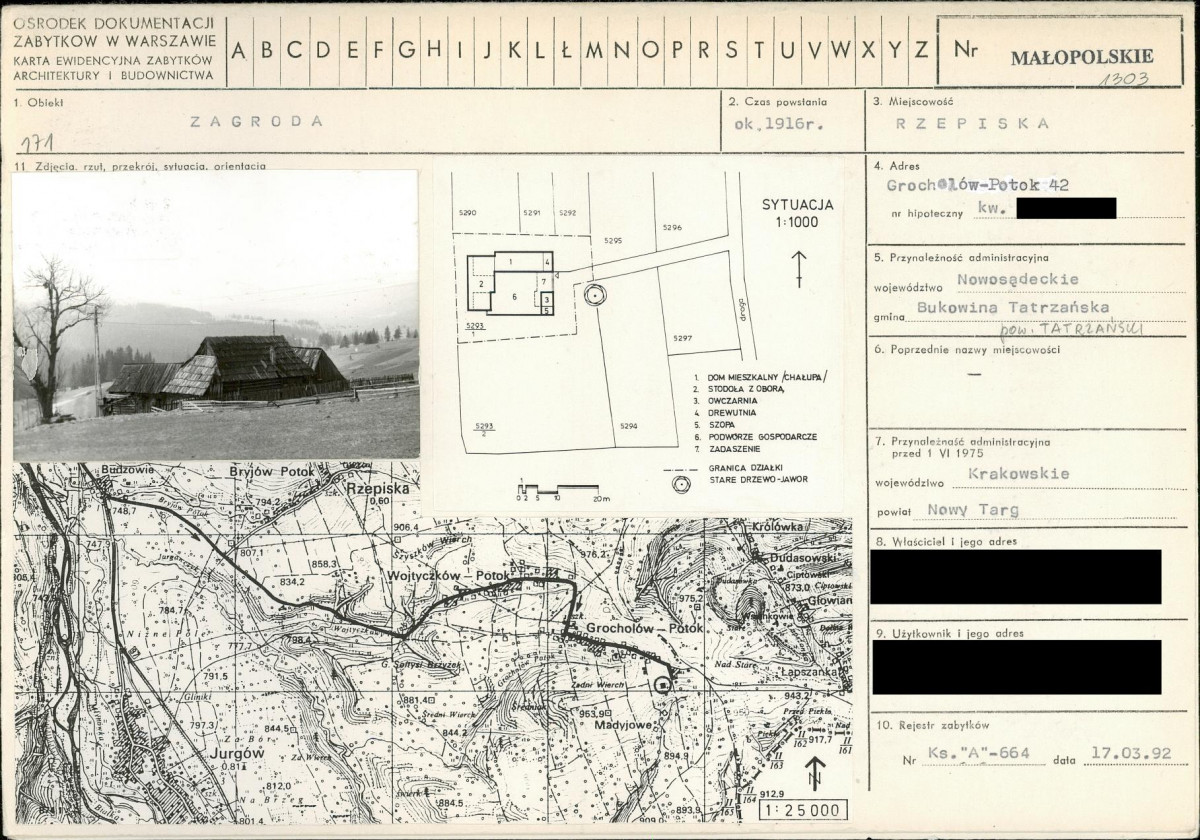This screenshot has height=840, width=1200.
Task: Click register date 17.03.92
Action: [1131, 754]
